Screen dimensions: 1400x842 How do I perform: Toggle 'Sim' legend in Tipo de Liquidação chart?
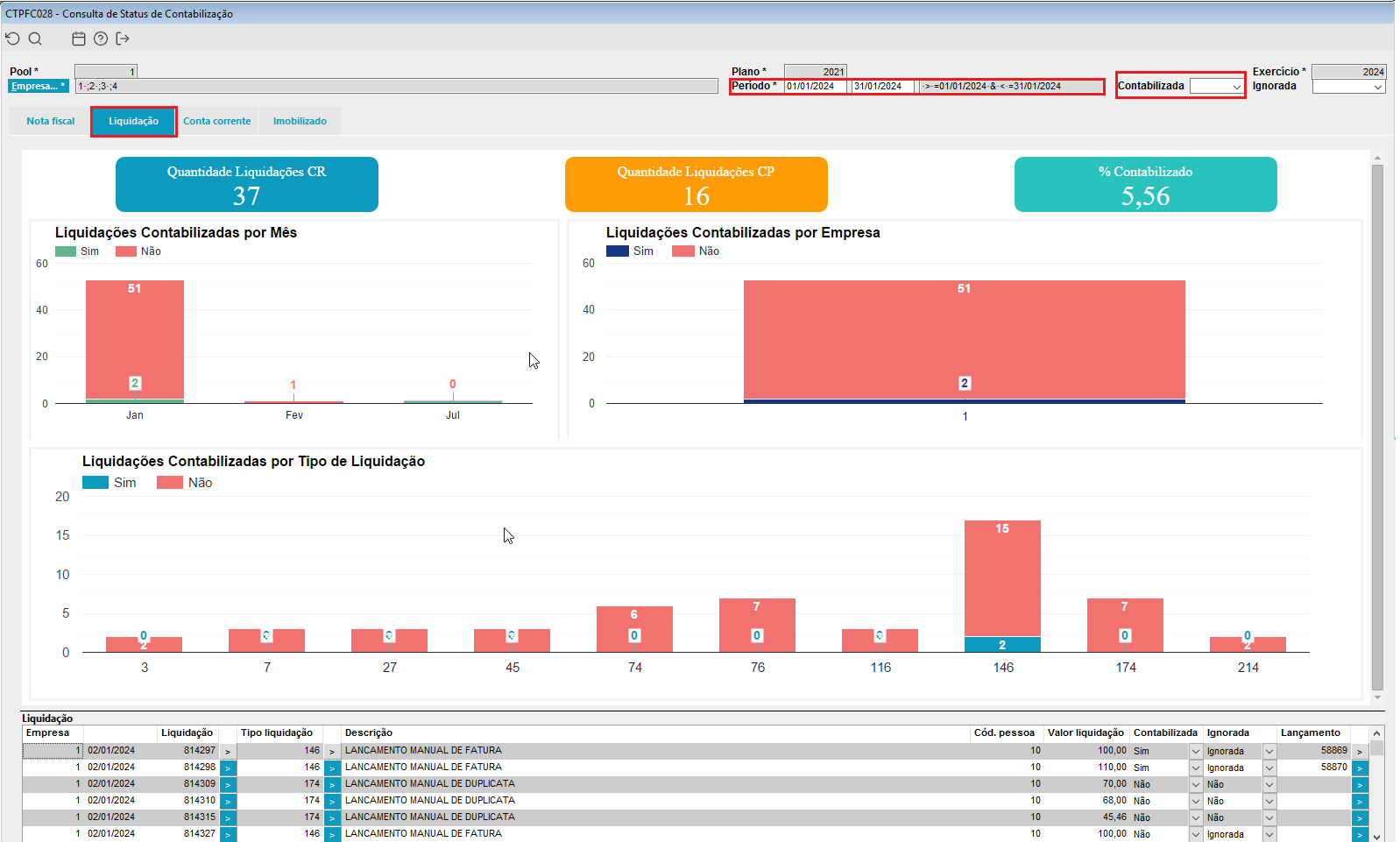pos(110,483)
